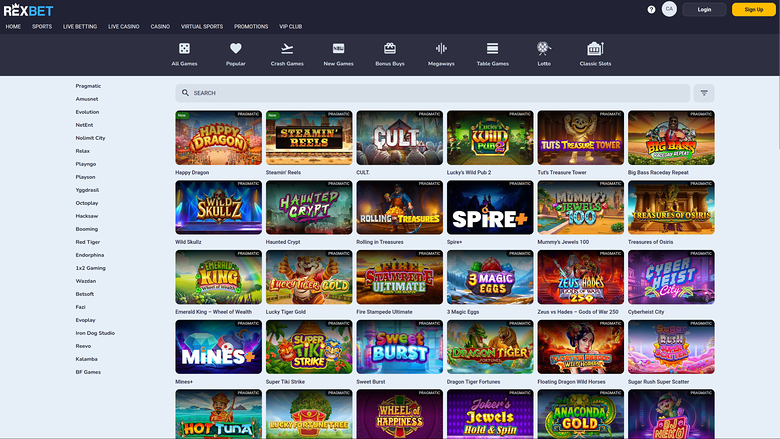Open the All Games category icon
Image resolution: width=780 pixels, height=439 pixels.
tap(184, 49)
